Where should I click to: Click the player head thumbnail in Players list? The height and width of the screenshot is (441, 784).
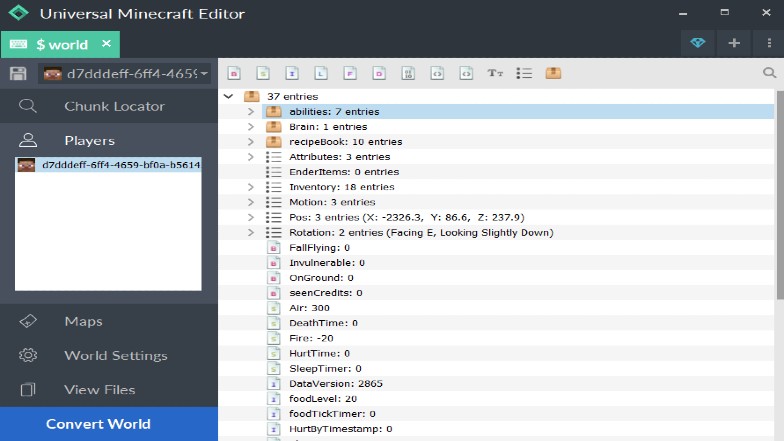tap(26, 164)
